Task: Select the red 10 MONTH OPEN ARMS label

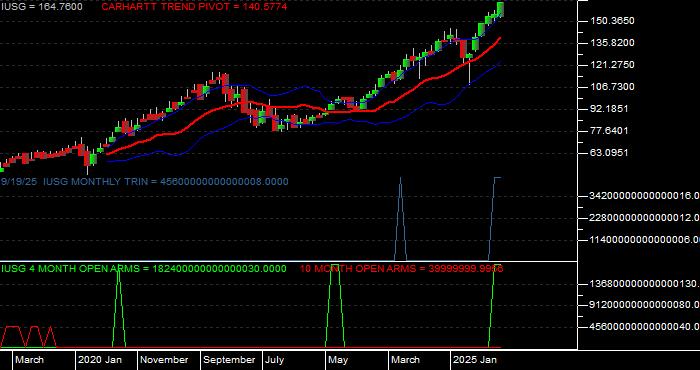Action: 401,269
